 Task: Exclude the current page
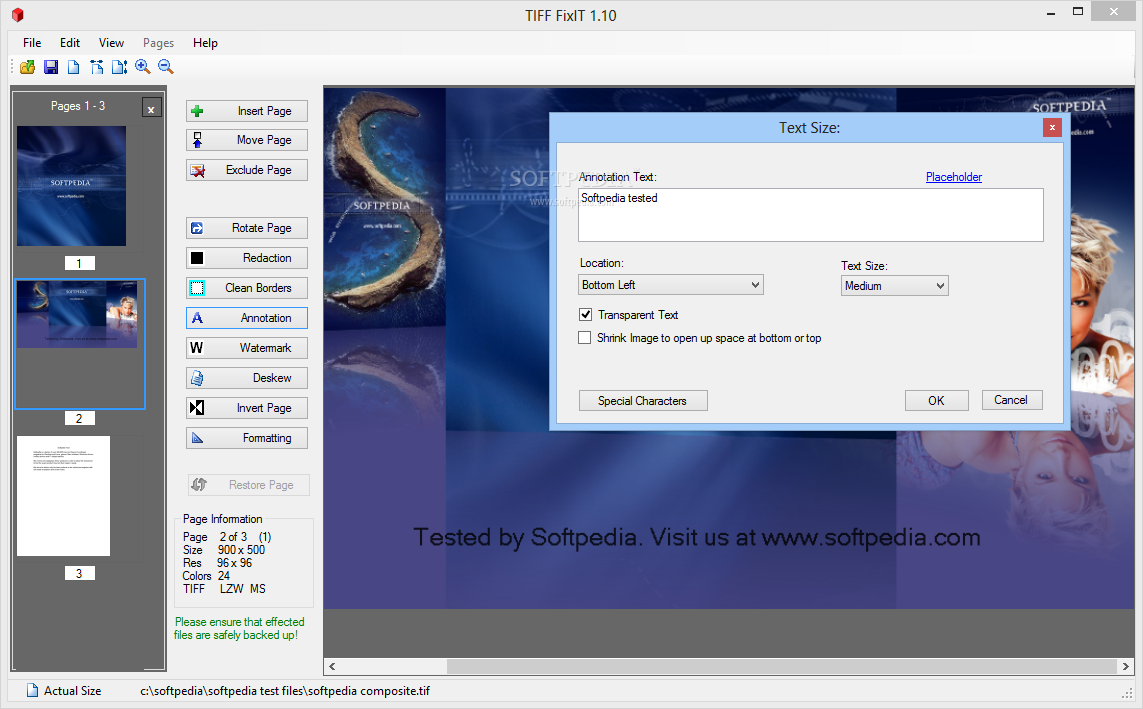(x=246, y=170)
